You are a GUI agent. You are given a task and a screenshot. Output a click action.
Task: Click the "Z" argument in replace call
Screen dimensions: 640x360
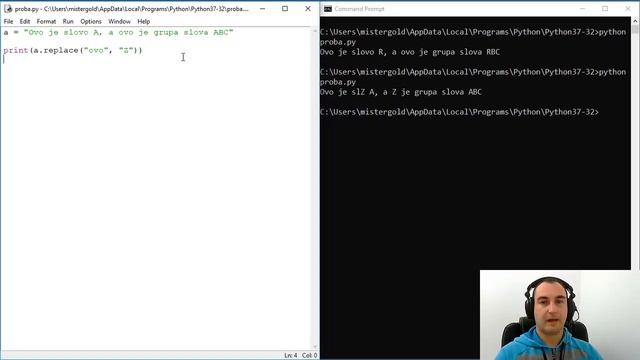pyautogui.click(x=126, y=50)
